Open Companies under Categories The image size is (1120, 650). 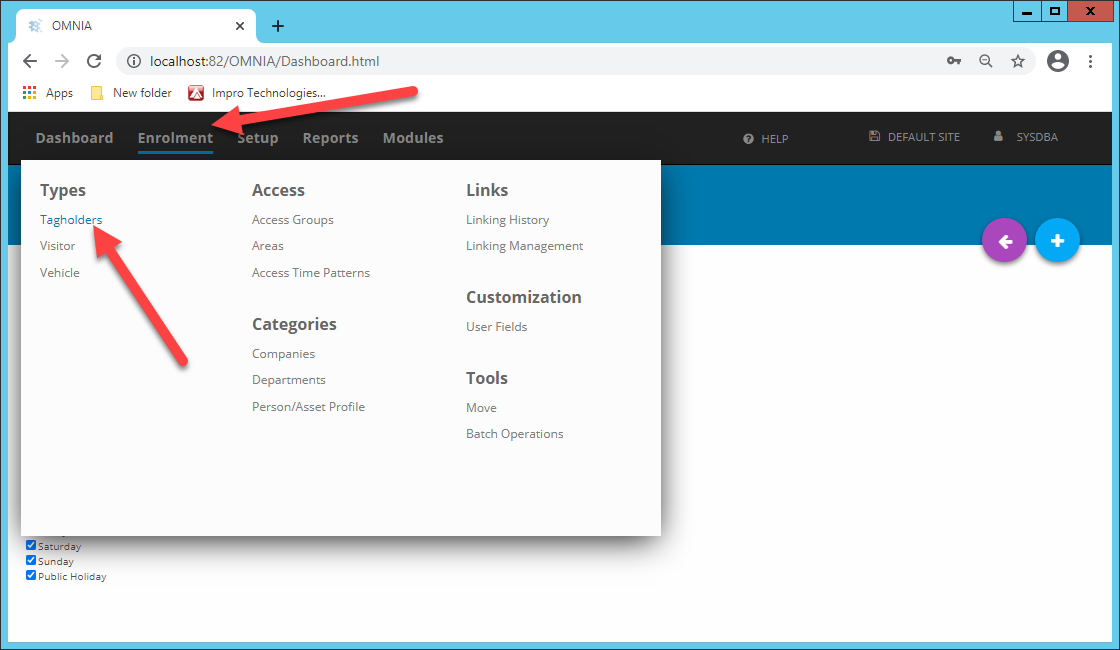[x=284, y=354]
